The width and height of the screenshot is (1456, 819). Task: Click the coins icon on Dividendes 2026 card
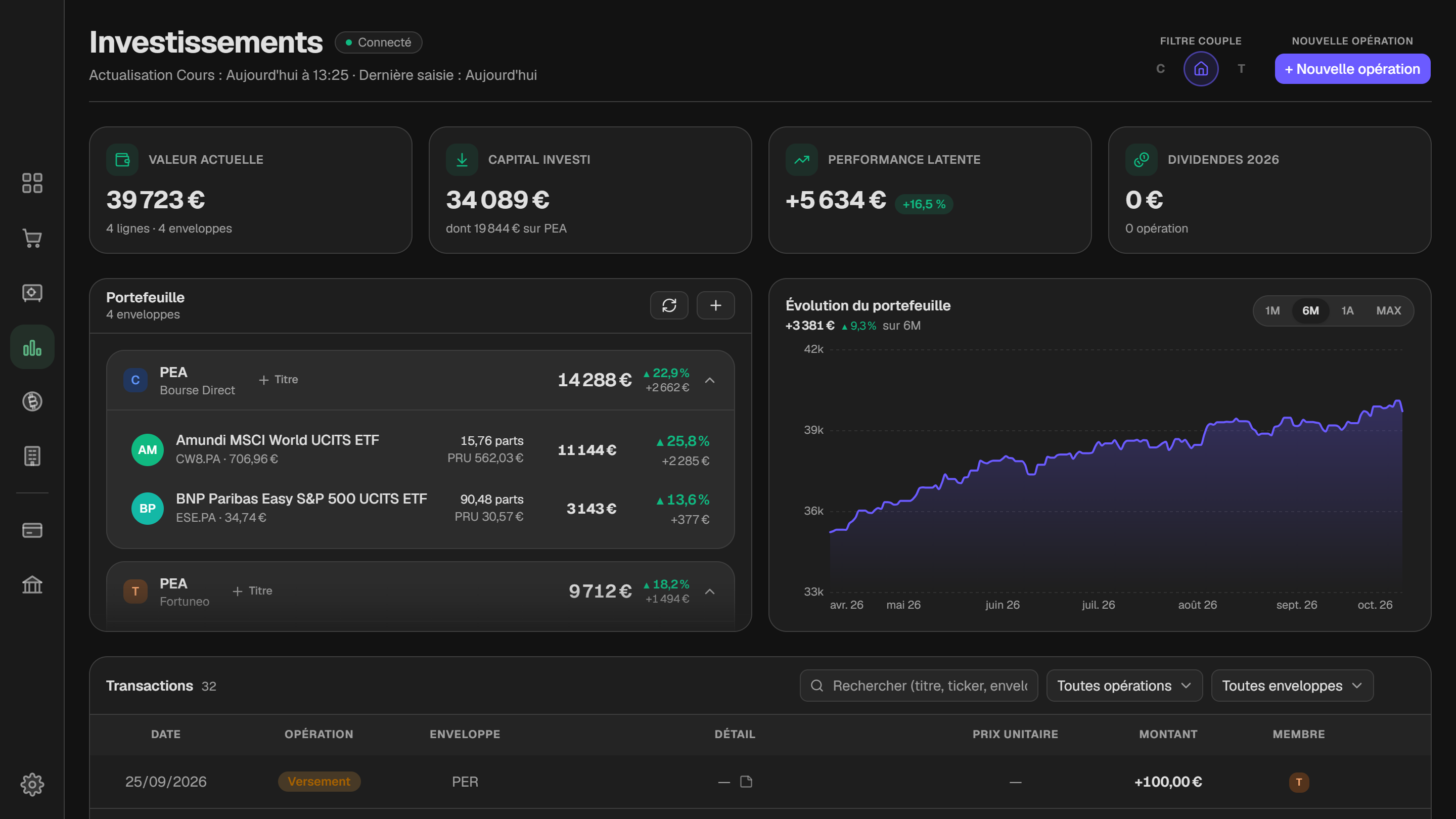click(1141, 160)
